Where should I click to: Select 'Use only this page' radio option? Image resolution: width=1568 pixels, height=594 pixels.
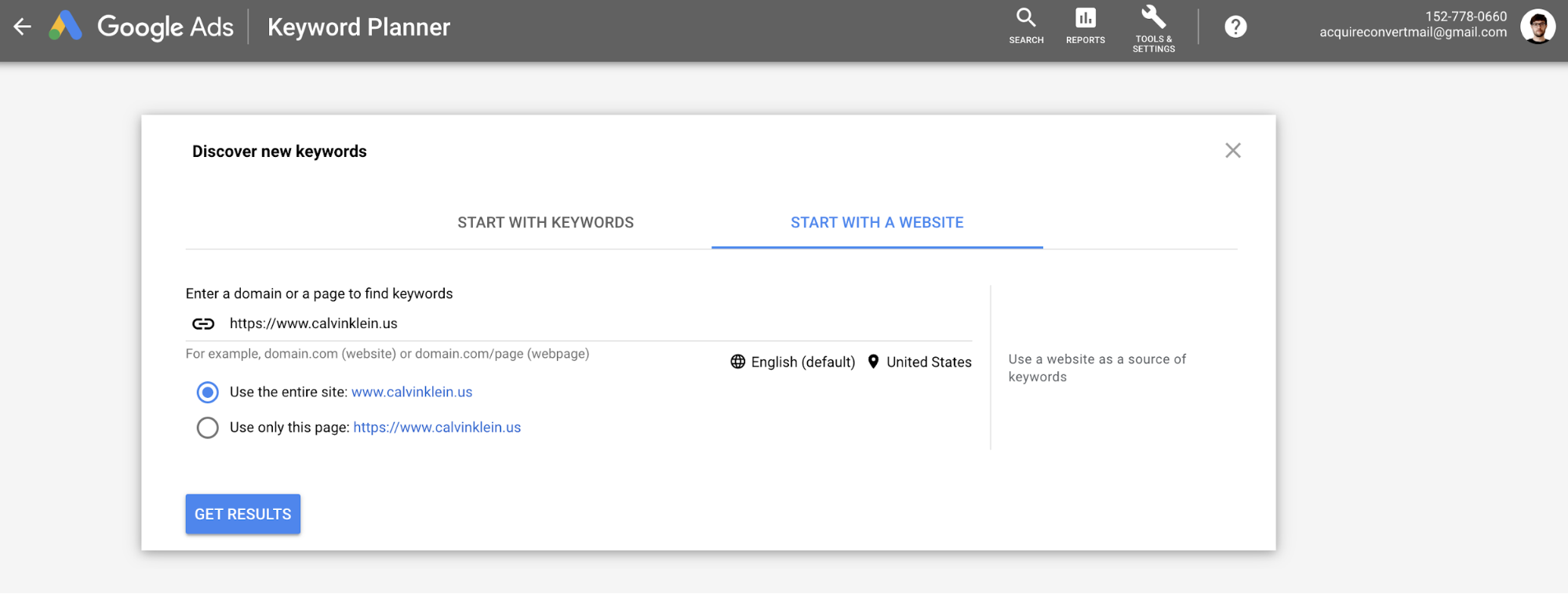(x=208, y=428)
